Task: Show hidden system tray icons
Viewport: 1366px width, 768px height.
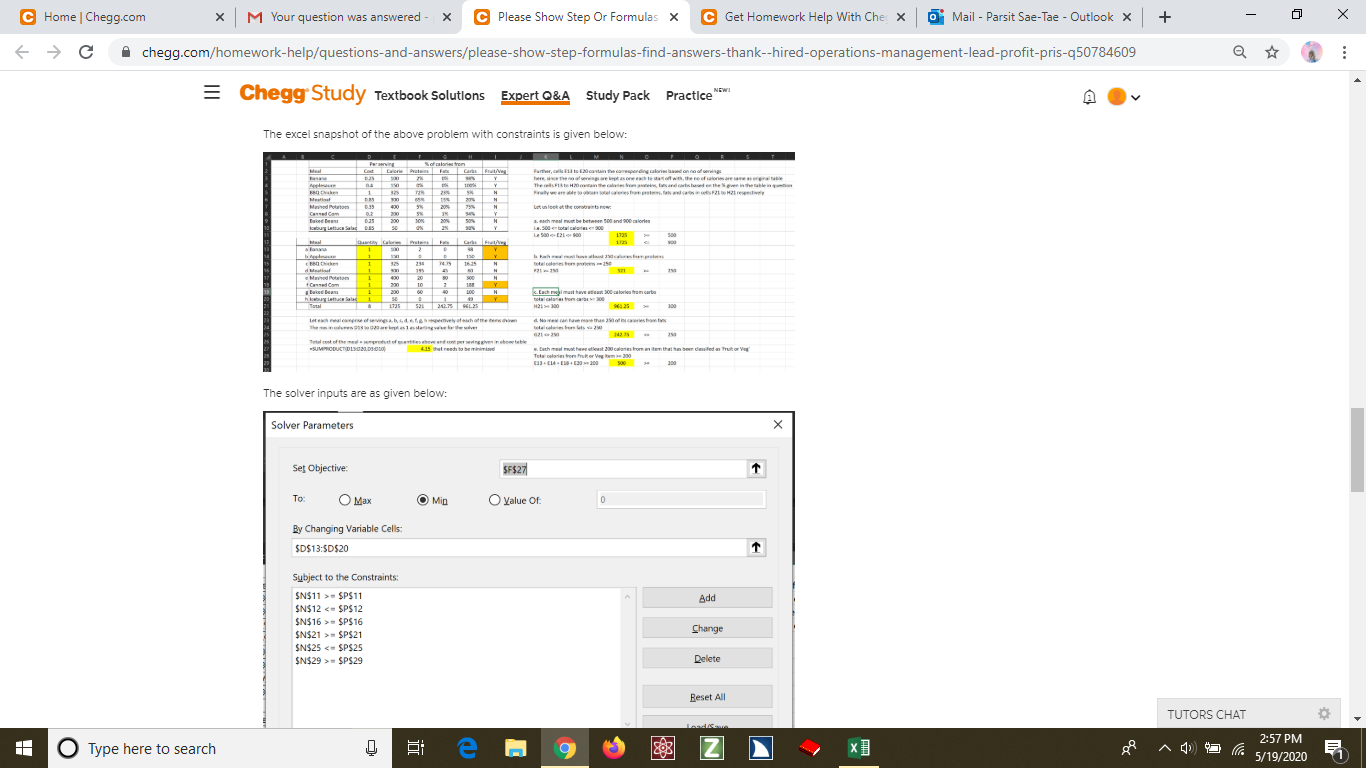Action: tap(1165, 748)
